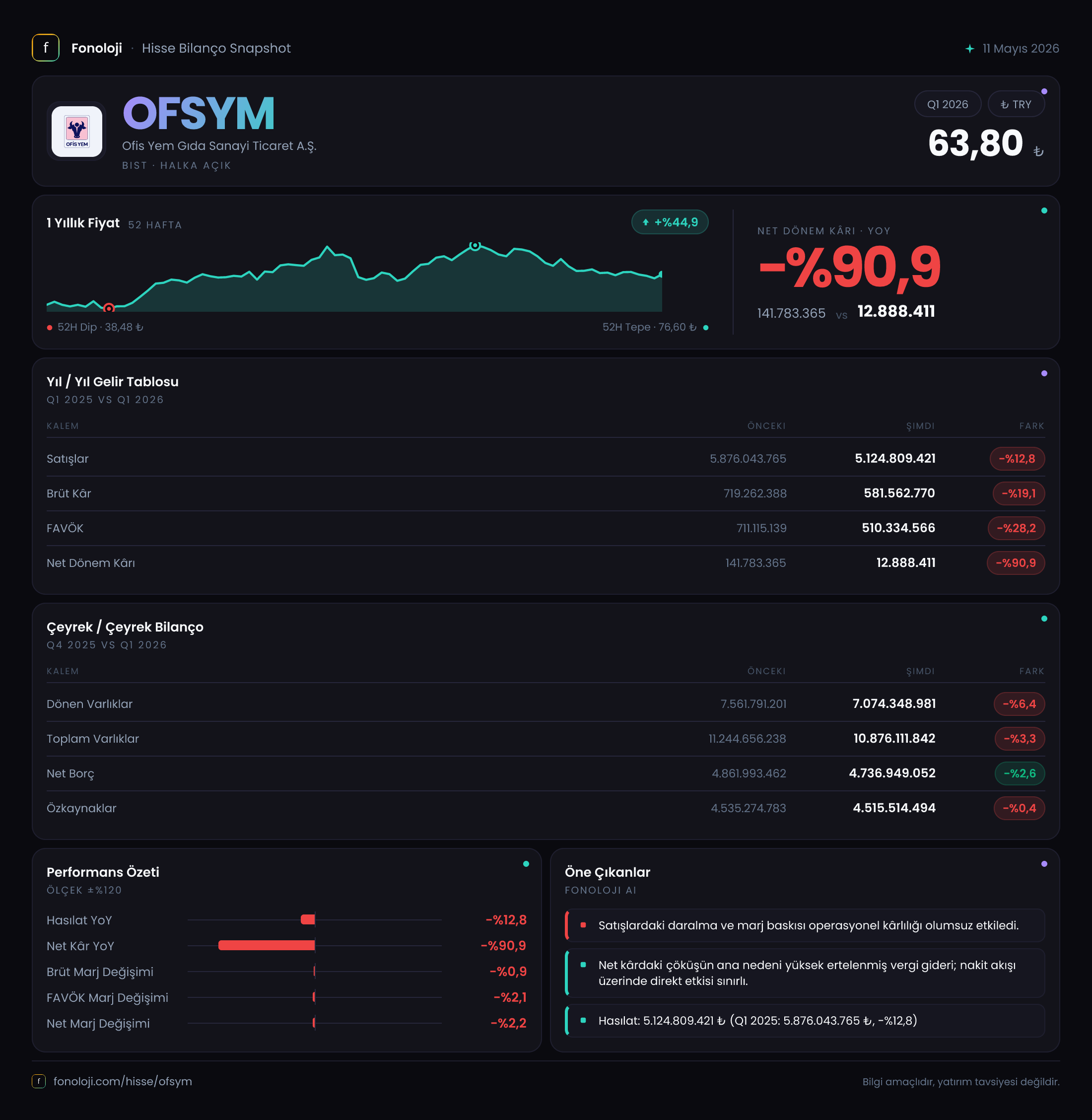This screenshot has height=1120, width=1092.
Task: Click the lira symbol next to the 63,80 price
Action: coord(1038,151)
